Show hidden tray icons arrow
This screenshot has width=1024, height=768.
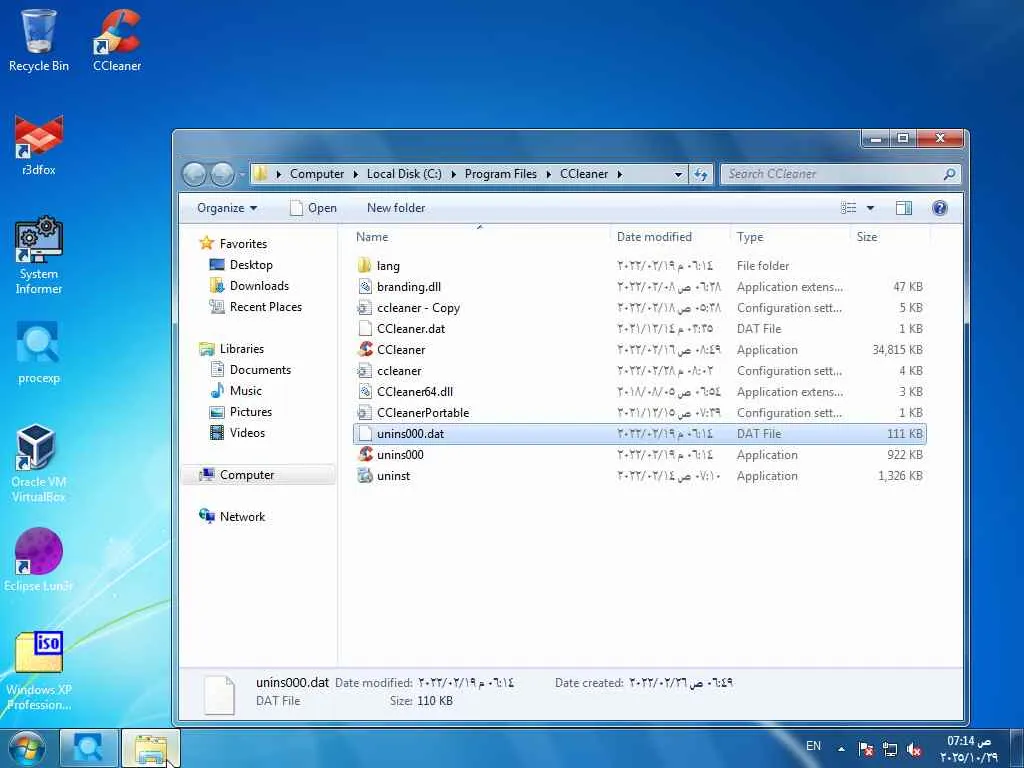click(x=841, y=749)
